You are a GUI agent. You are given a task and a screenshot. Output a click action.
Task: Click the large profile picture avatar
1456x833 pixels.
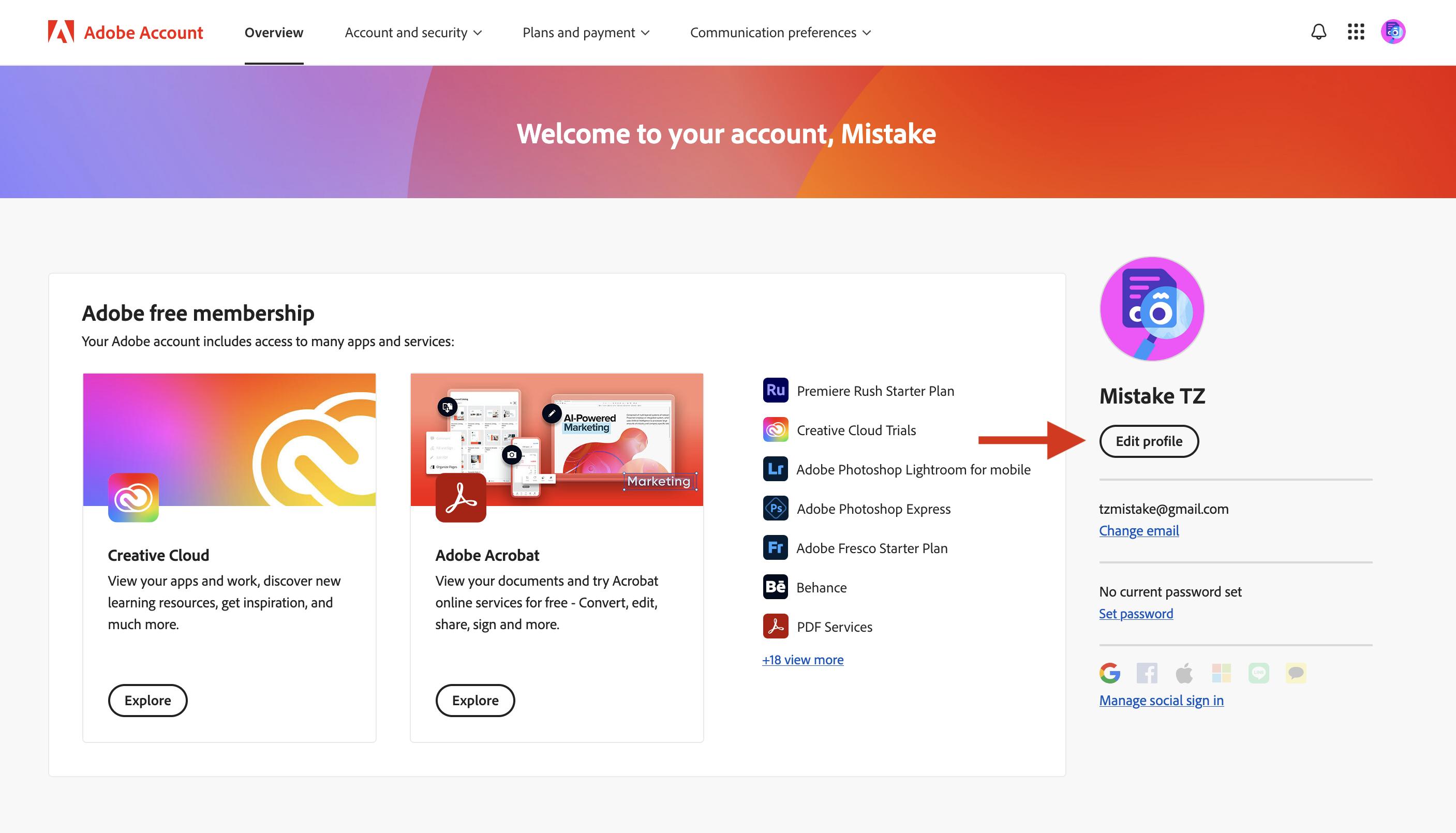coord(1152,309)
